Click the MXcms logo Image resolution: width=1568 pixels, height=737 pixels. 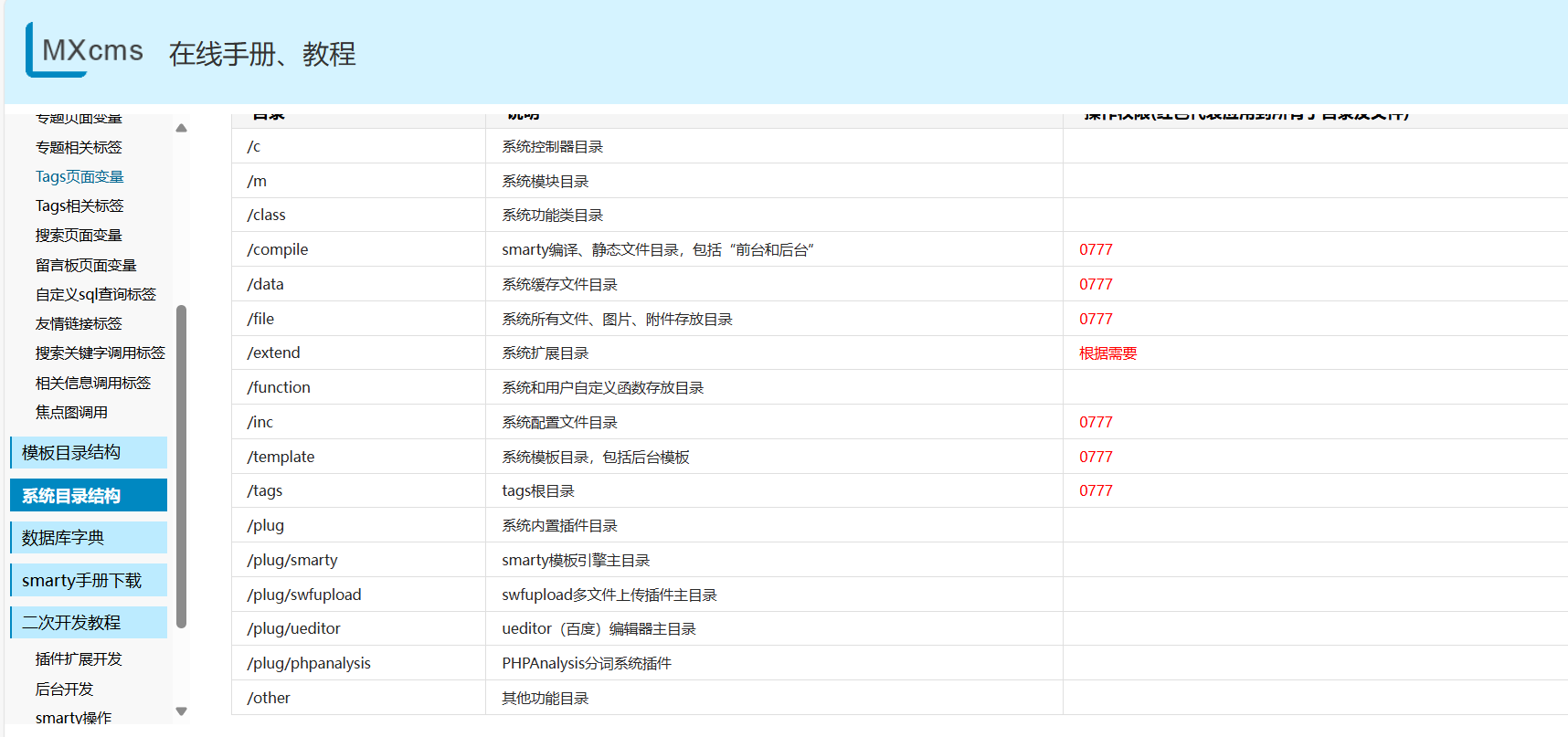coord(85,50)
